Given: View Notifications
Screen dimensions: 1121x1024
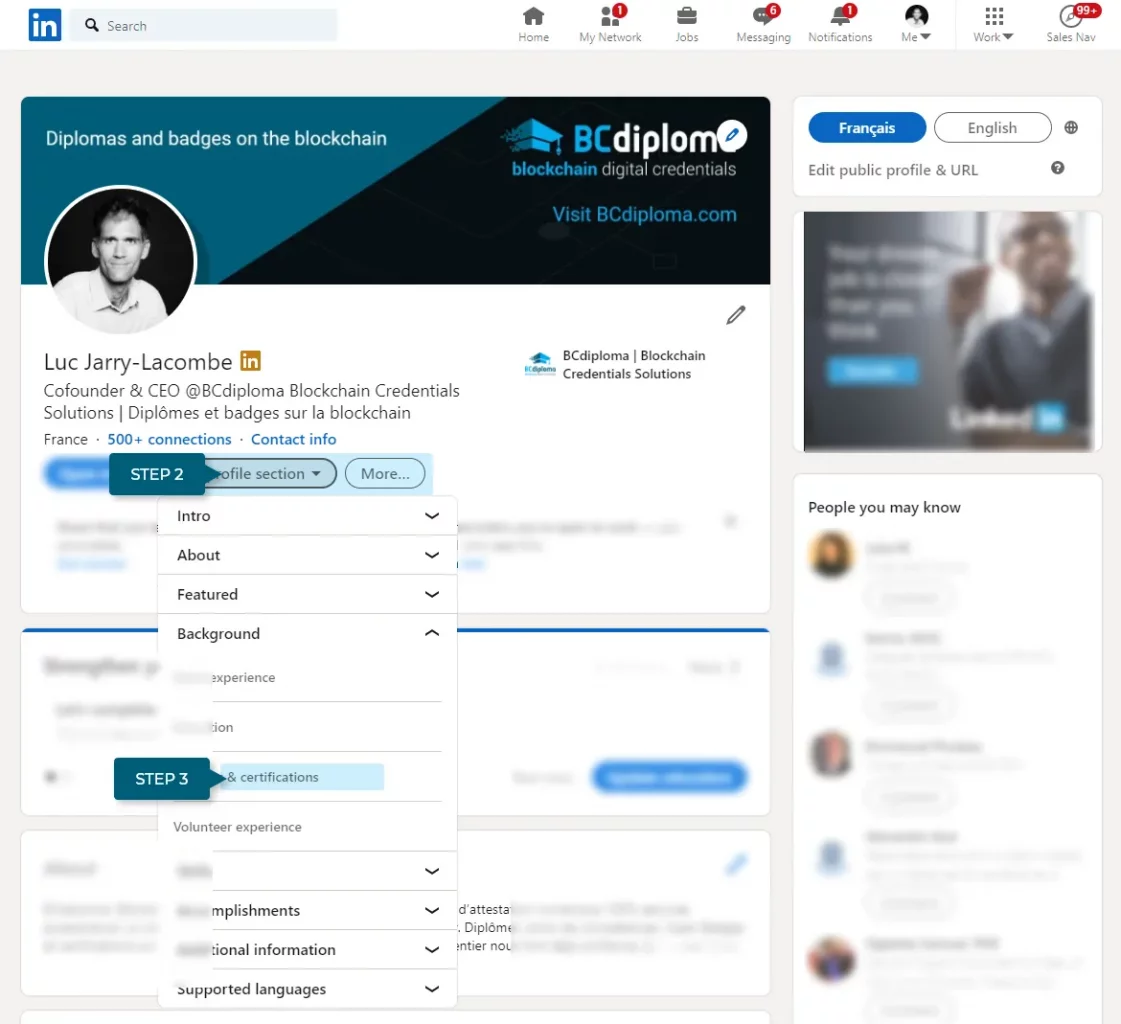Looking at the screenshot, I should coord(840,25).
